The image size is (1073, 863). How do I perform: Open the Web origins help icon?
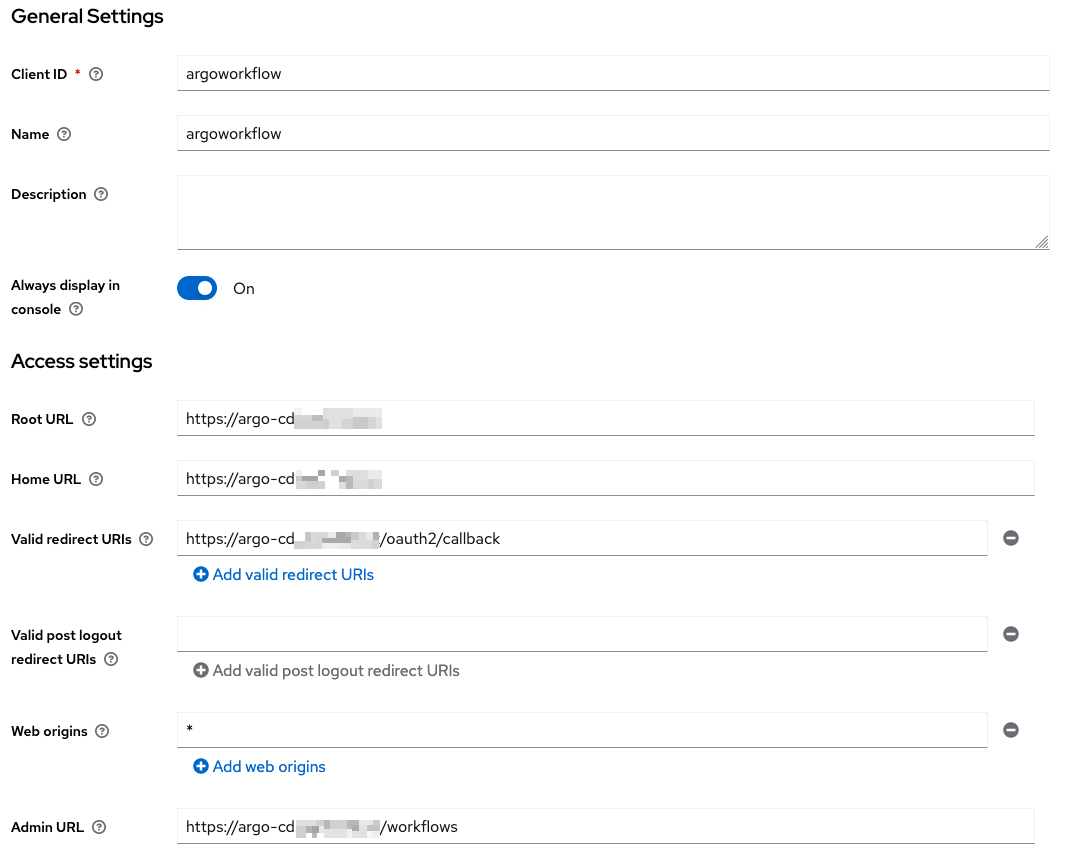pos(102,731)
